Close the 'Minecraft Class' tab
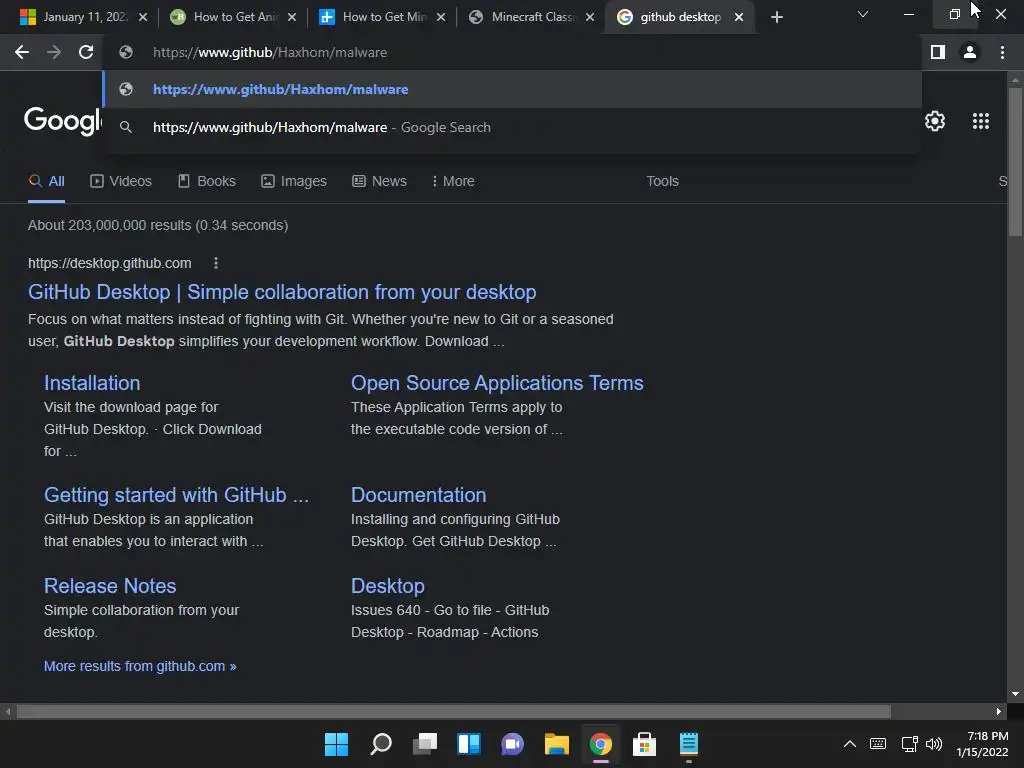Viewport: 1024px width, 768px height. (x=590, y=17)
